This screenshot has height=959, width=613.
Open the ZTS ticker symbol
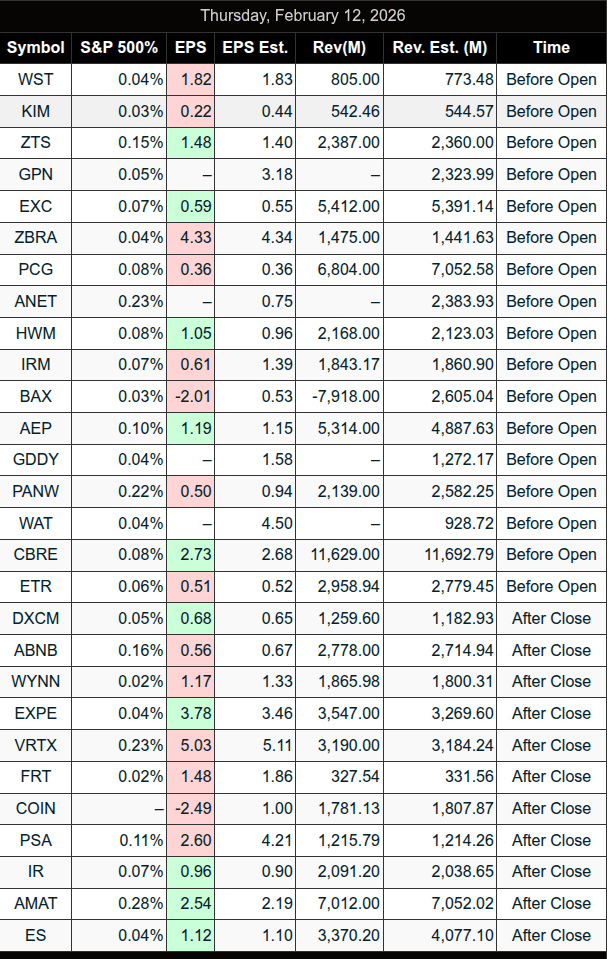click(x=36, y=143)
